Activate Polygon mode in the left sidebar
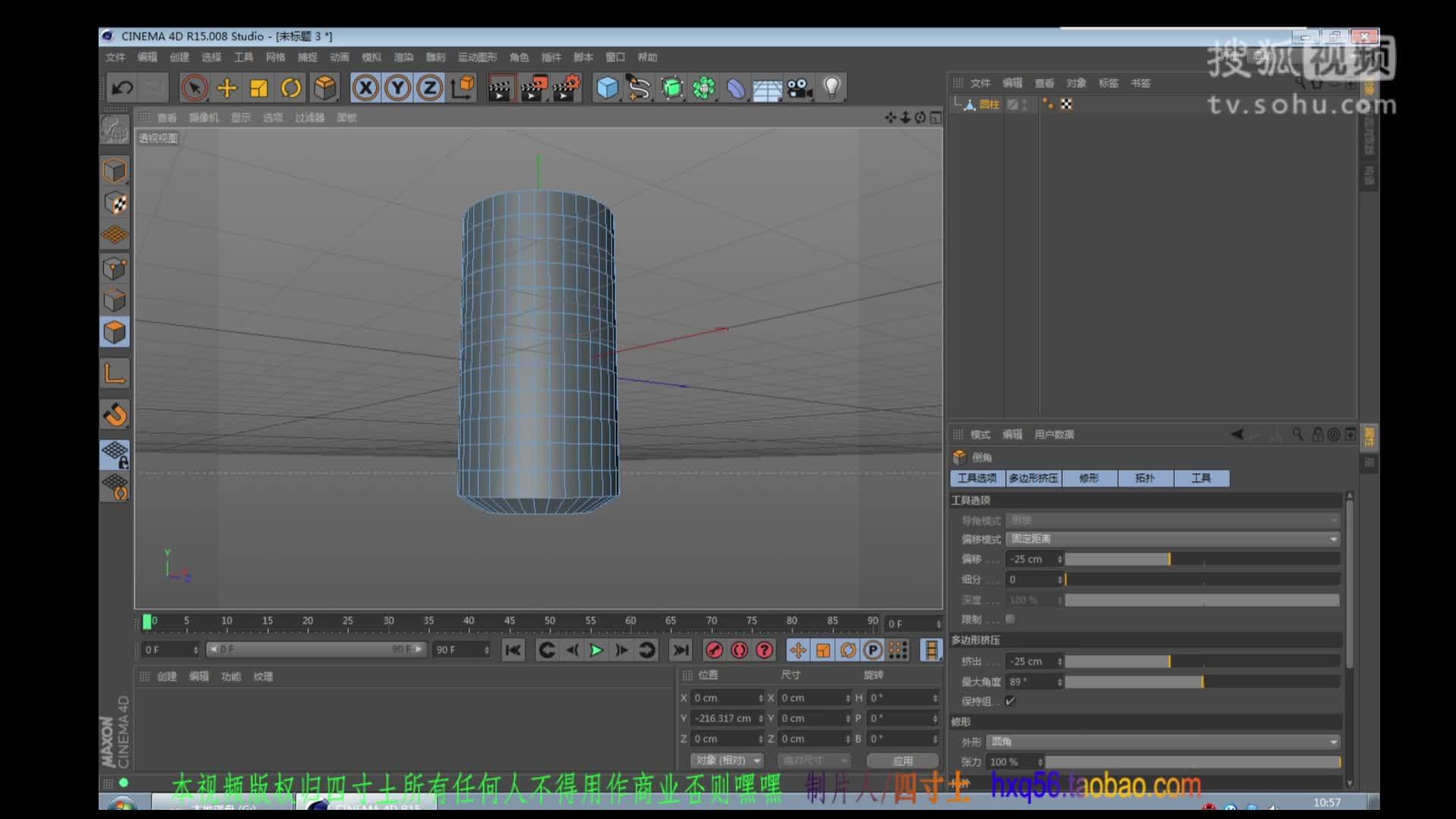Viewport: 1456px width, 819px height. point(115,332)
